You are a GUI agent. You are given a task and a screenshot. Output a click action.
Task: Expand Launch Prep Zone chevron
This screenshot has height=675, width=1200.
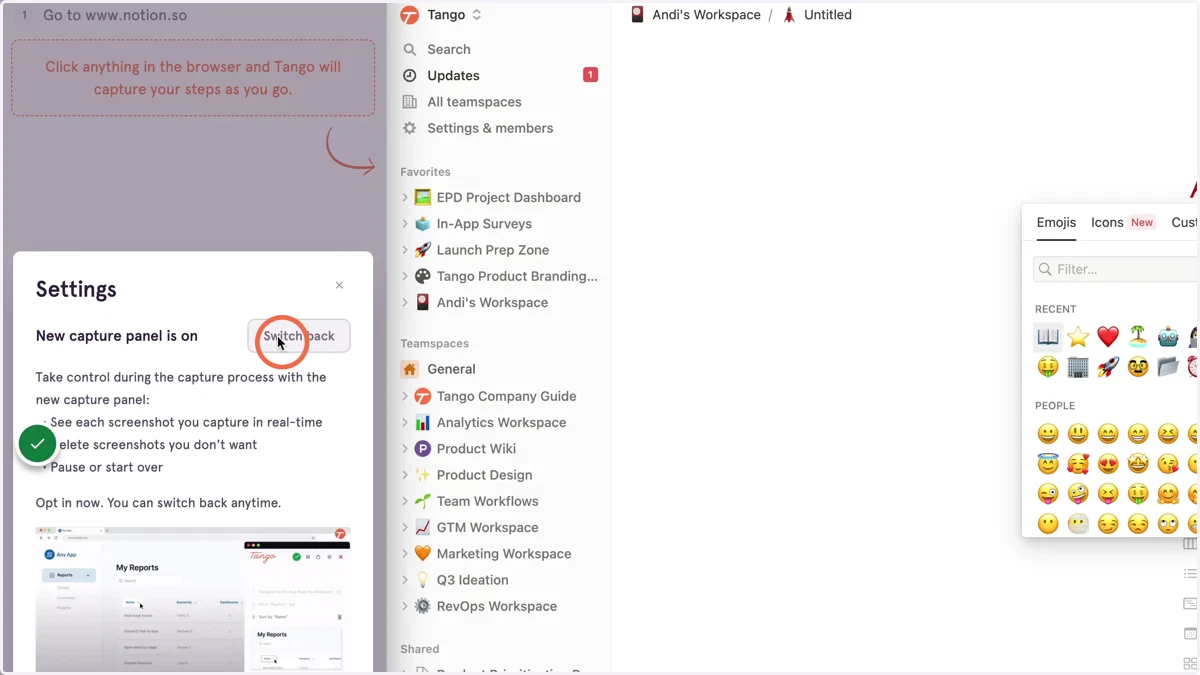pos(405,250)
